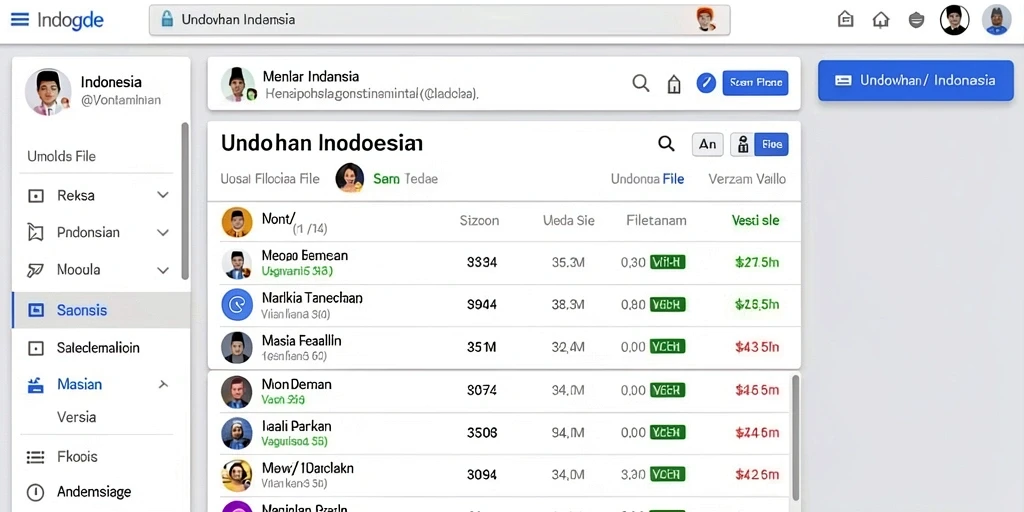Click the Andemsiage clock icon

pyautogui.click(x=35, y=492)
